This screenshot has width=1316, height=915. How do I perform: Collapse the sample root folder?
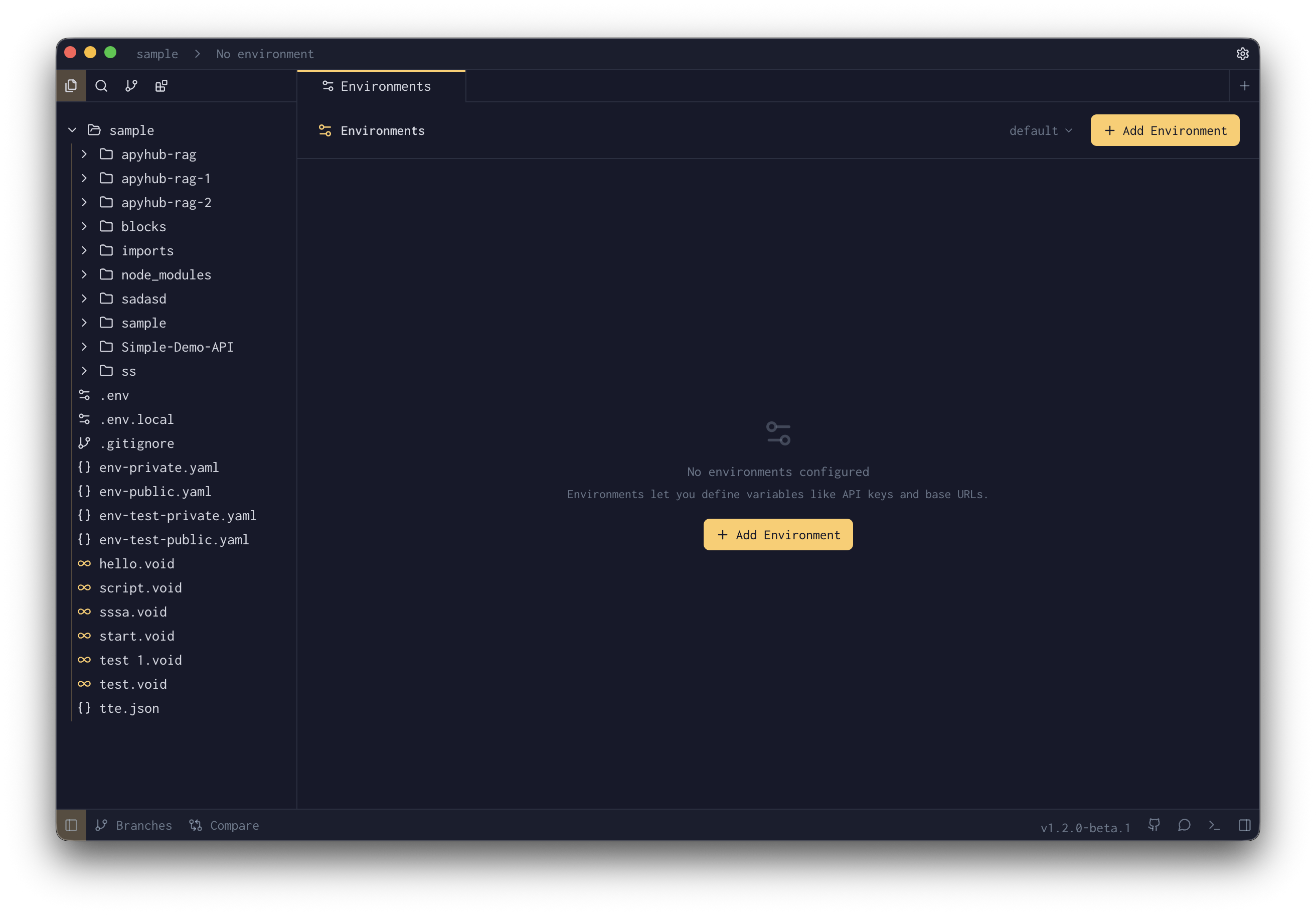tap(72, 130)
